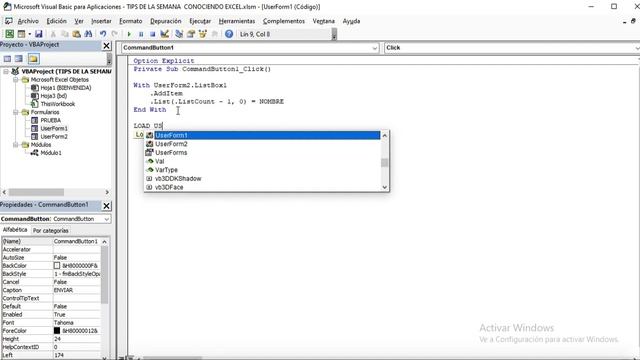The width and height of the screenshot is (640, 360).
Task: Open the Project Explorer toolbar icon
Action: (179, 34)
